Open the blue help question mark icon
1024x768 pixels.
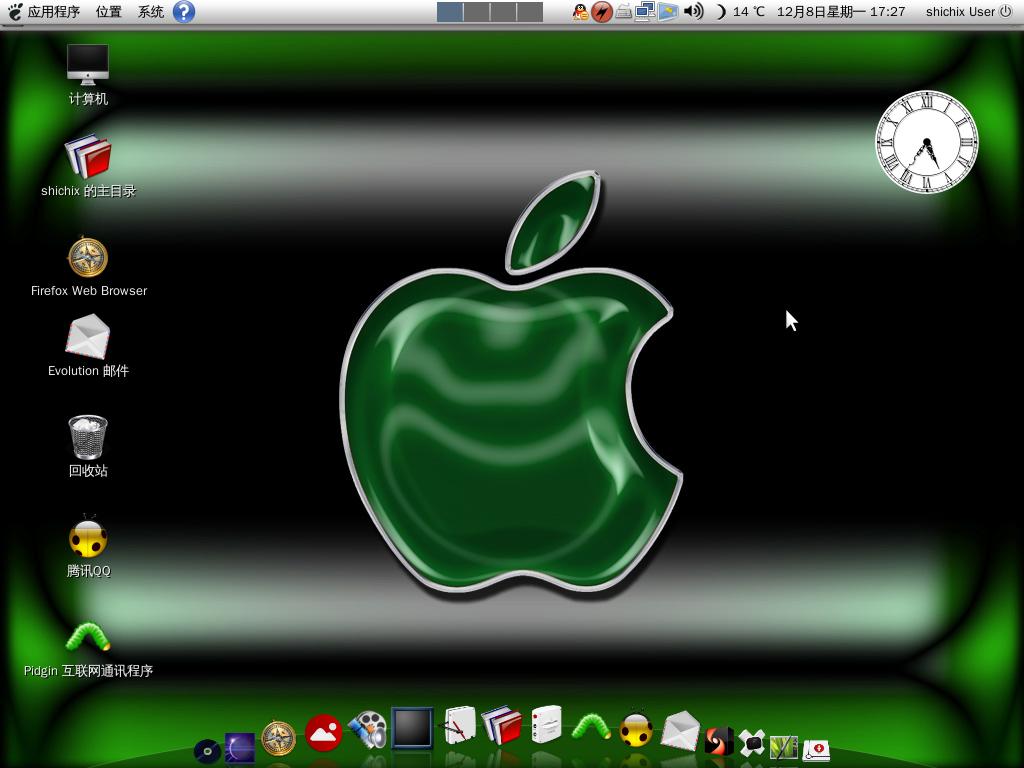tap(184, 12)
